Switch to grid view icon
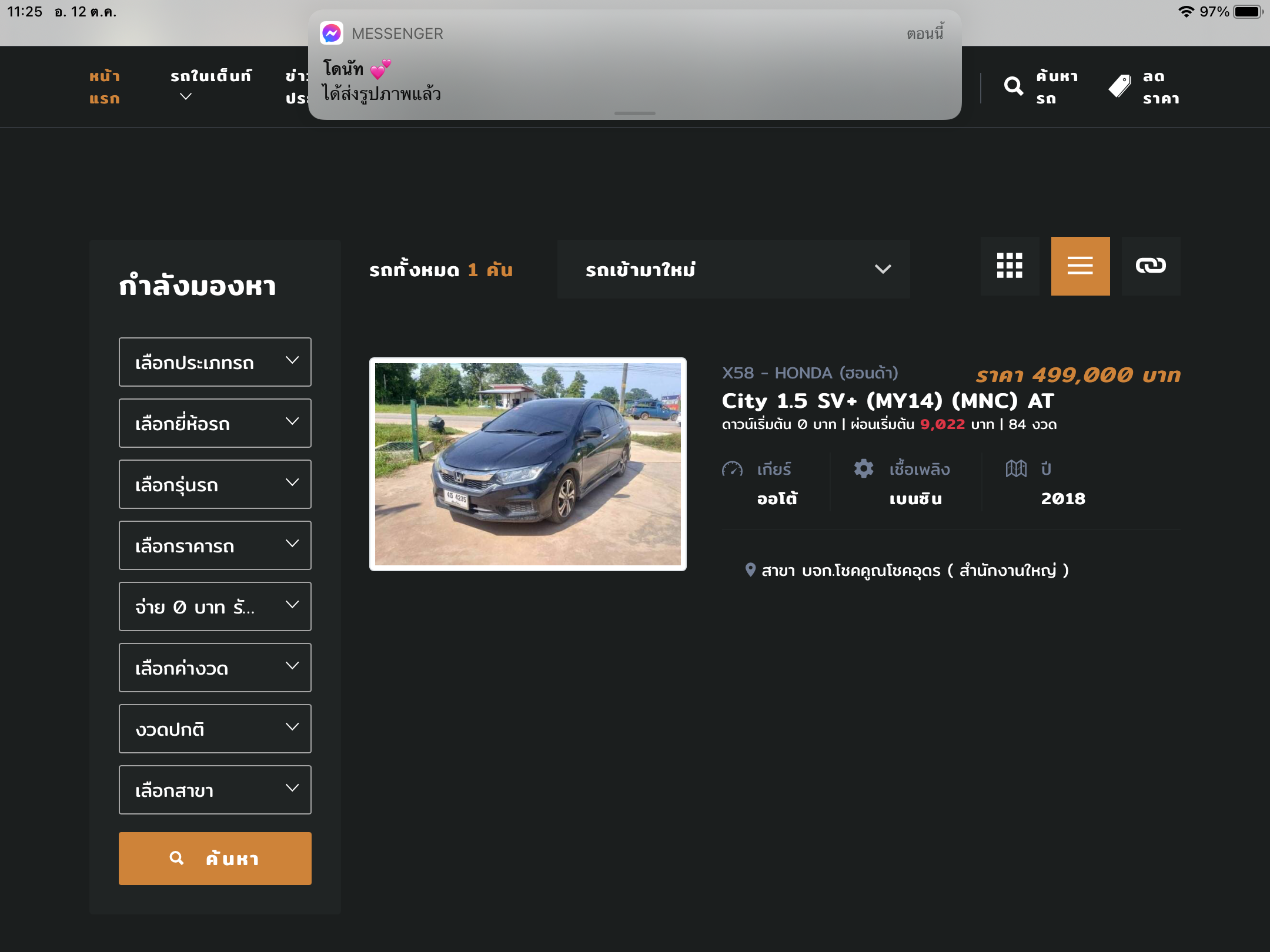Image resolution: width=1270 pixels, height=952 pixels. 1010,266
